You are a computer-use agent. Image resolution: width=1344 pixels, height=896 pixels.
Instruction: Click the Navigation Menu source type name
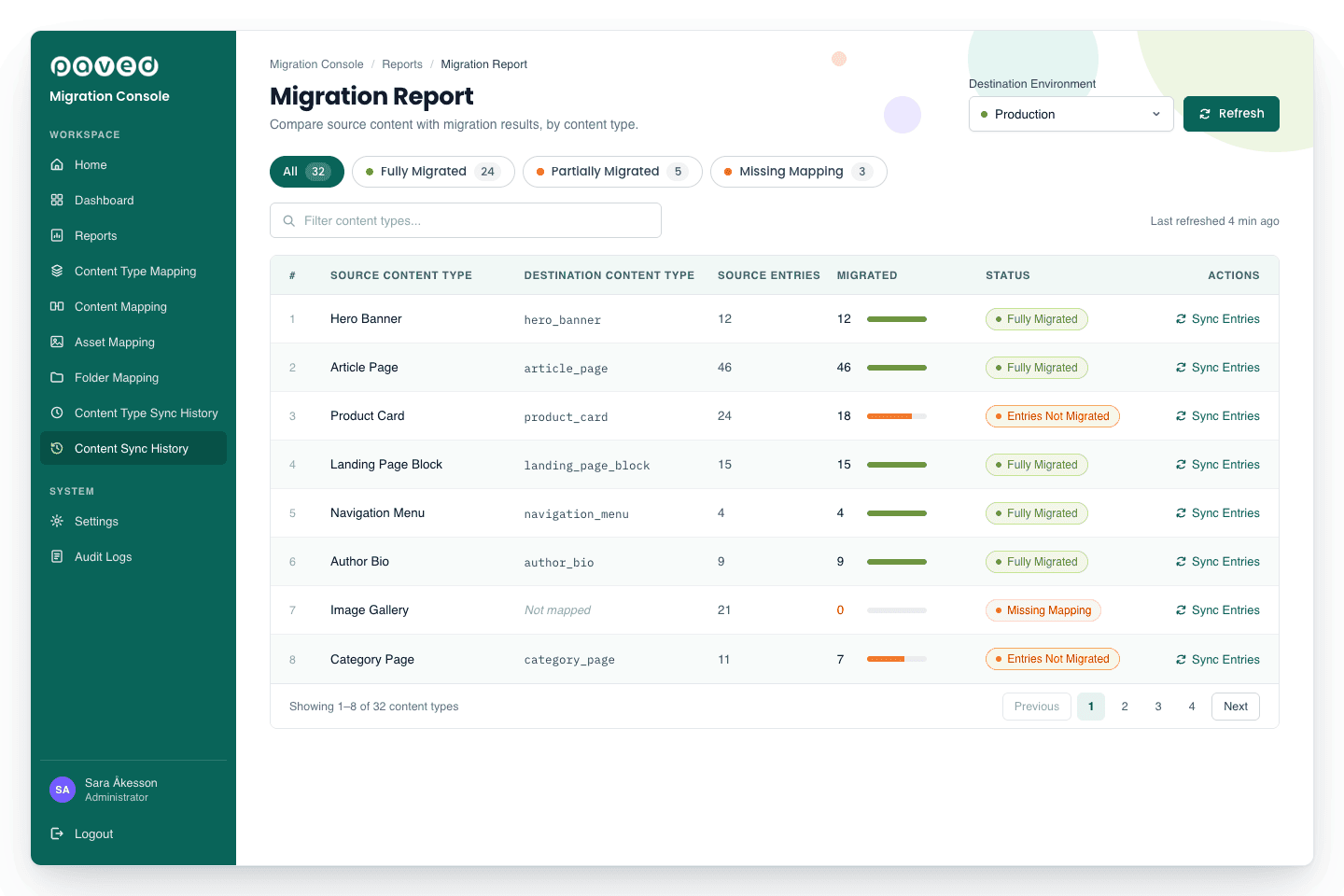tap(377, 513)
